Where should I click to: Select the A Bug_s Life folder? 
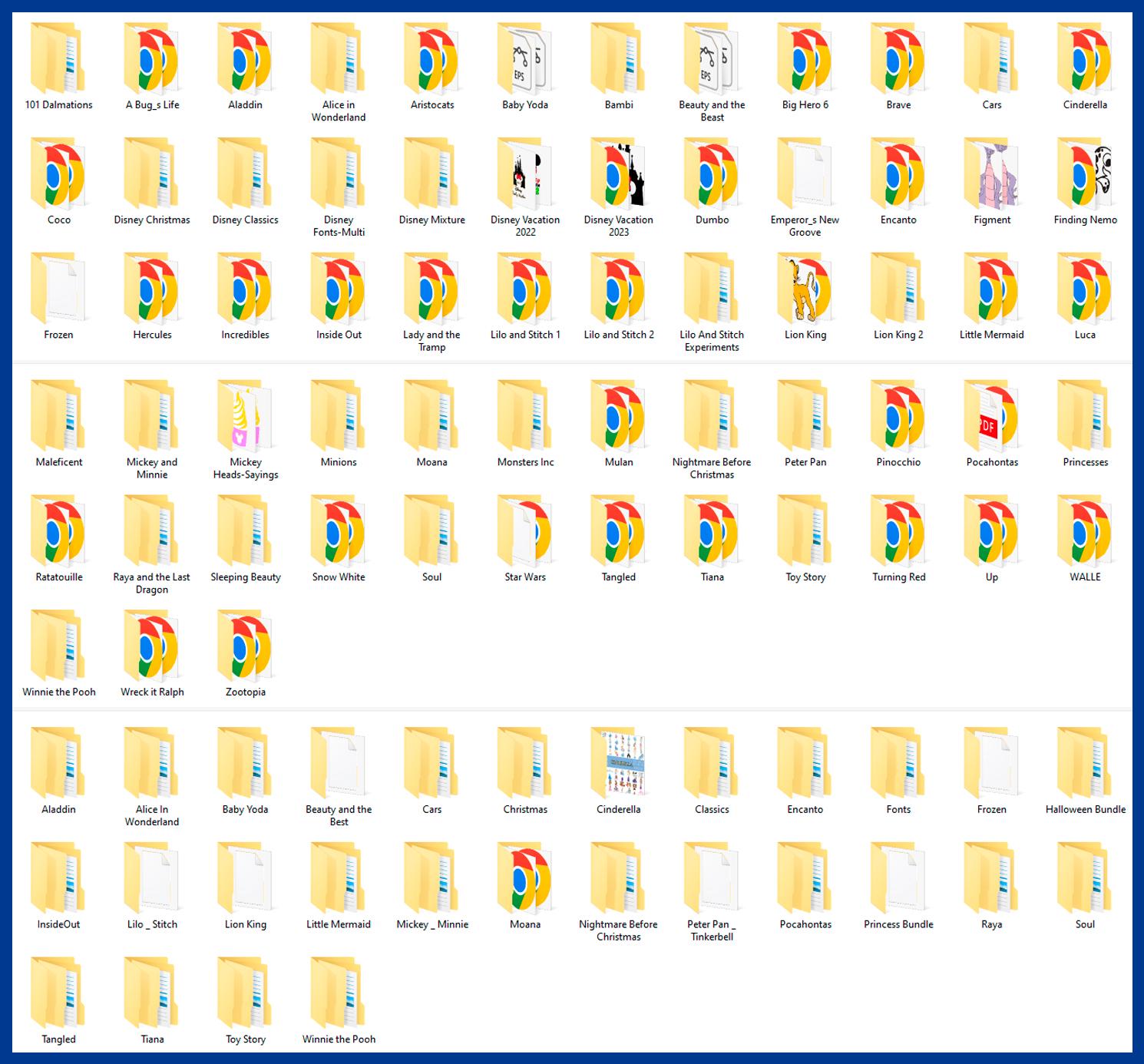pyautogui.click(x=152, y=61)
